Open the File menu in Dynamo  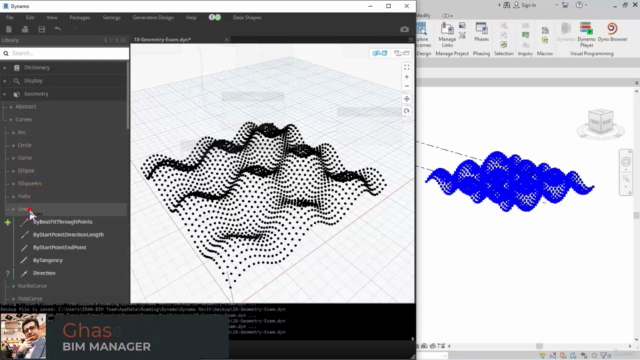(10, 18)
